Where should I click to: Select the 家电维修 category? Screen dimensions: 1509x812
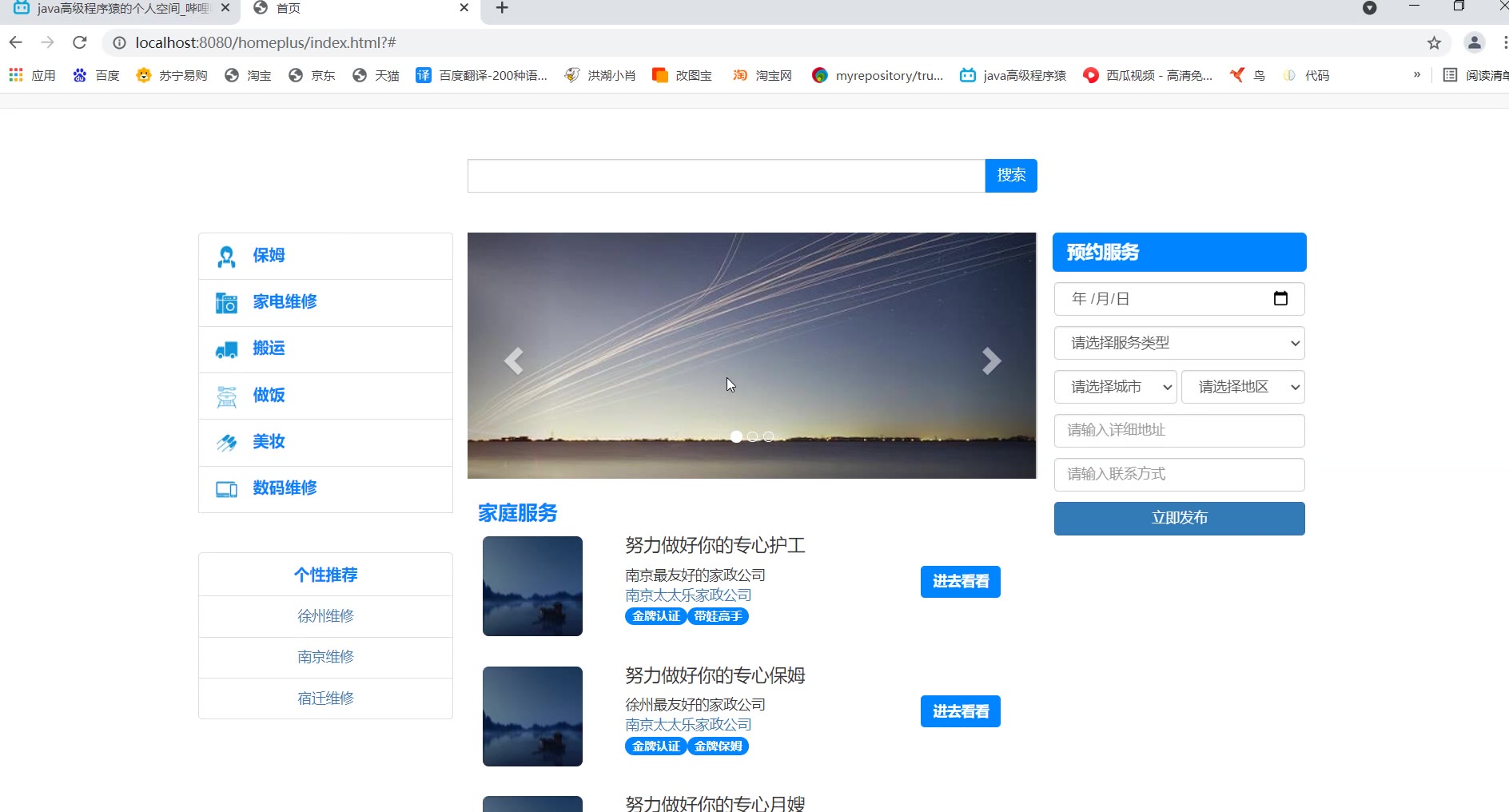(x=325, y=302)
